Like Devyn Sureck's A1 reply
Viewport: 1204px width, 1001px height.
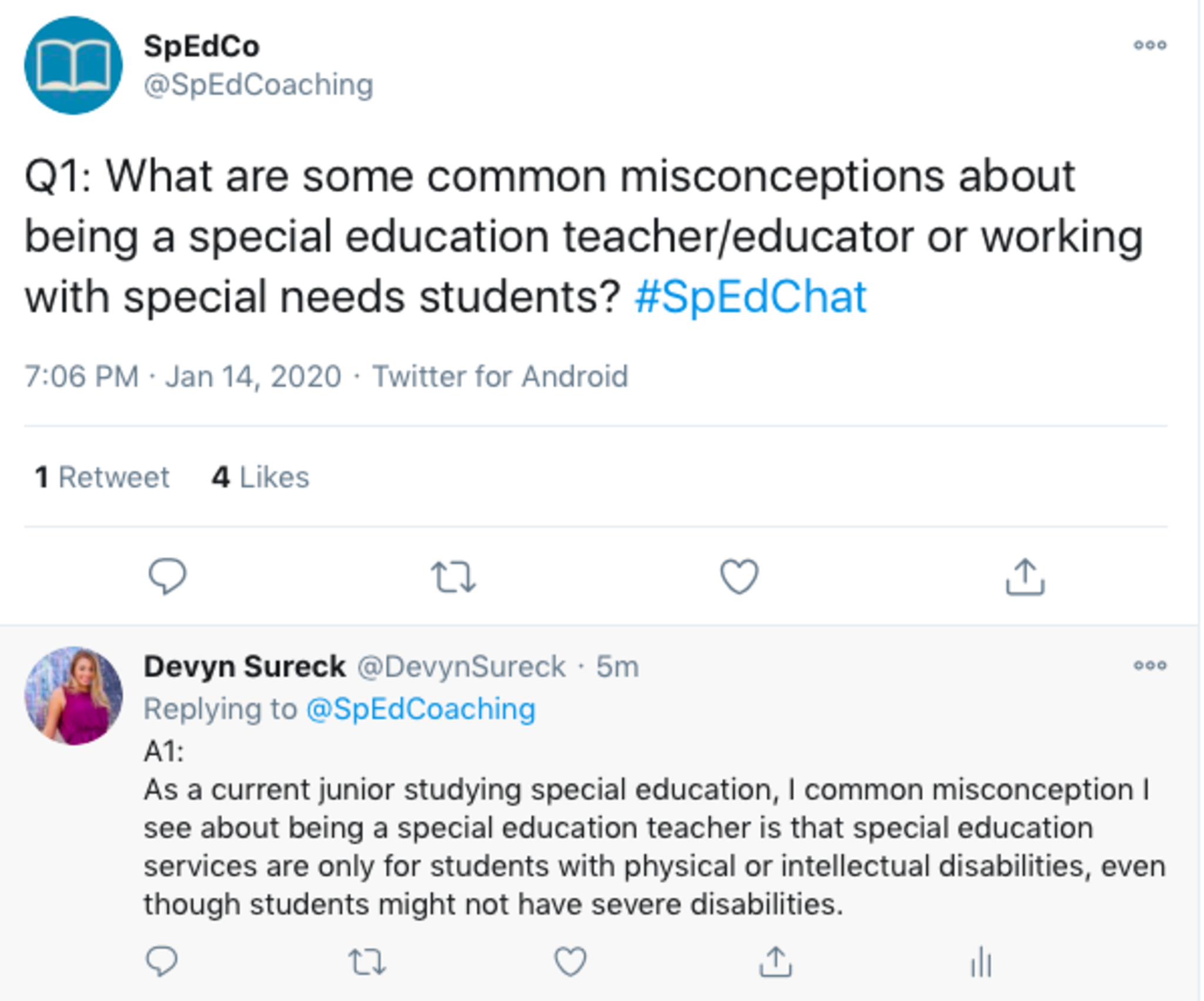[570, 962]
